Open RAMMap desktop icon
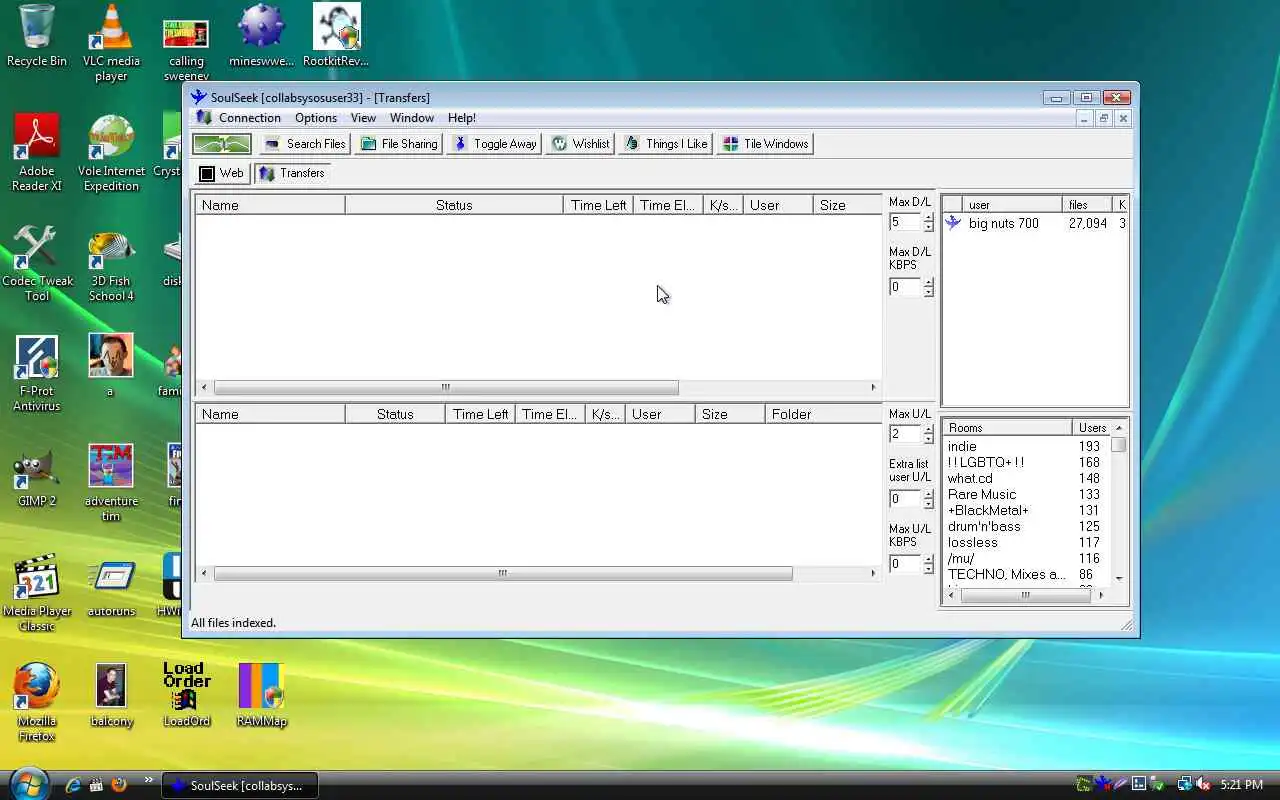This screenshot has width=1280, height=800. coord(261,694)
